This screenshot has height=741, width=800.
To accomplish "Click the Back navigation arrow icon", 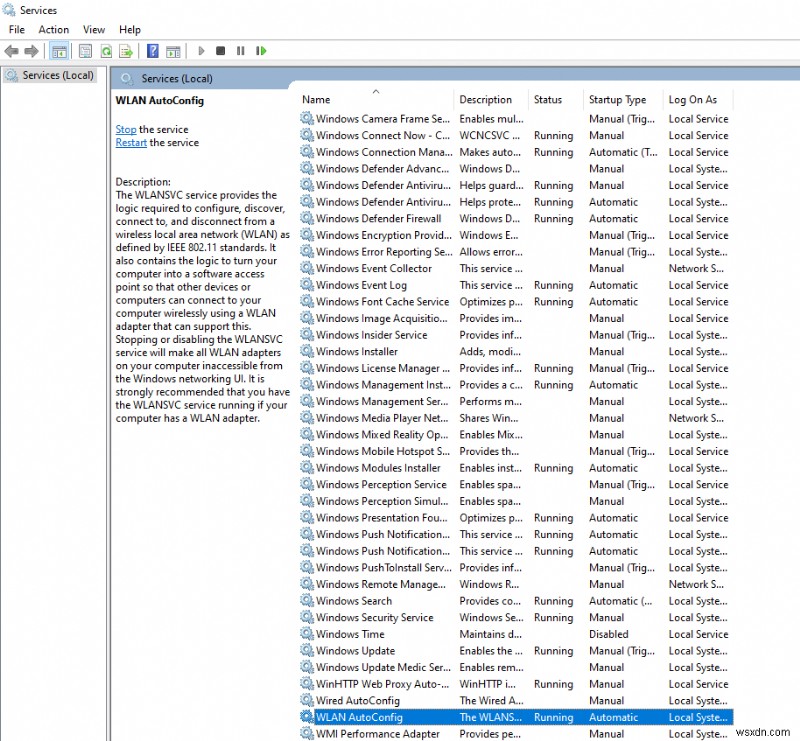I will click(13, 51).
